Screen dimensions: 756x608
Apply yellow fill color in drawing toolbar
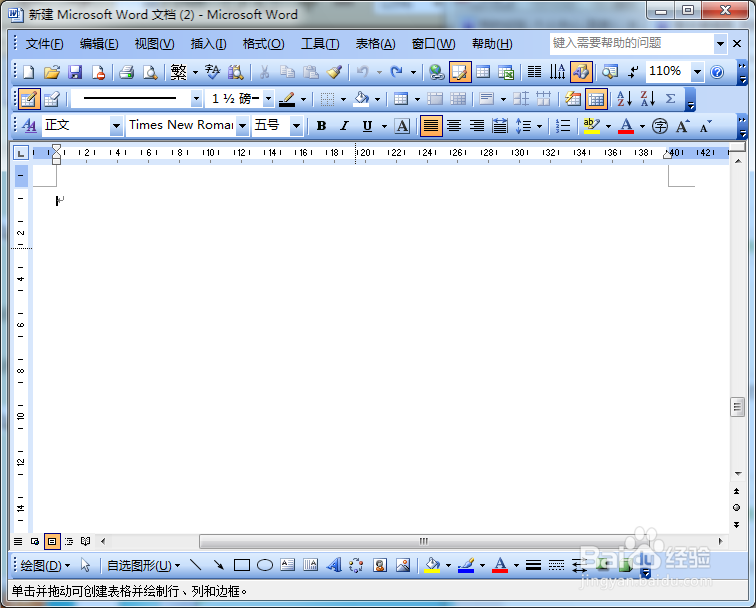point(432,565)
